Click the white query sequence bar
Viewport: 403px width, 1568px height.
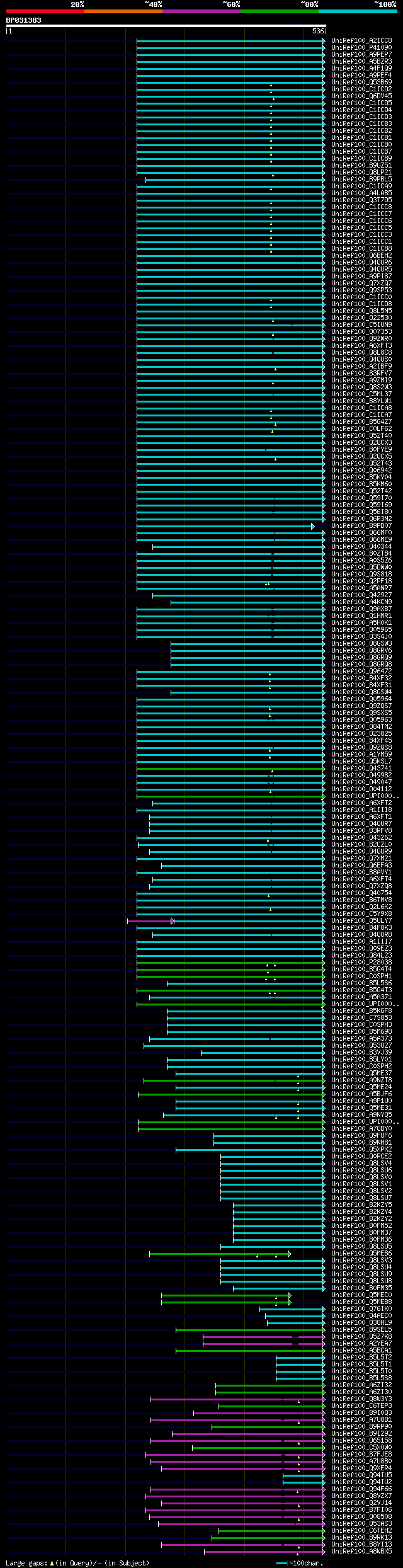[x=166, y=26]
